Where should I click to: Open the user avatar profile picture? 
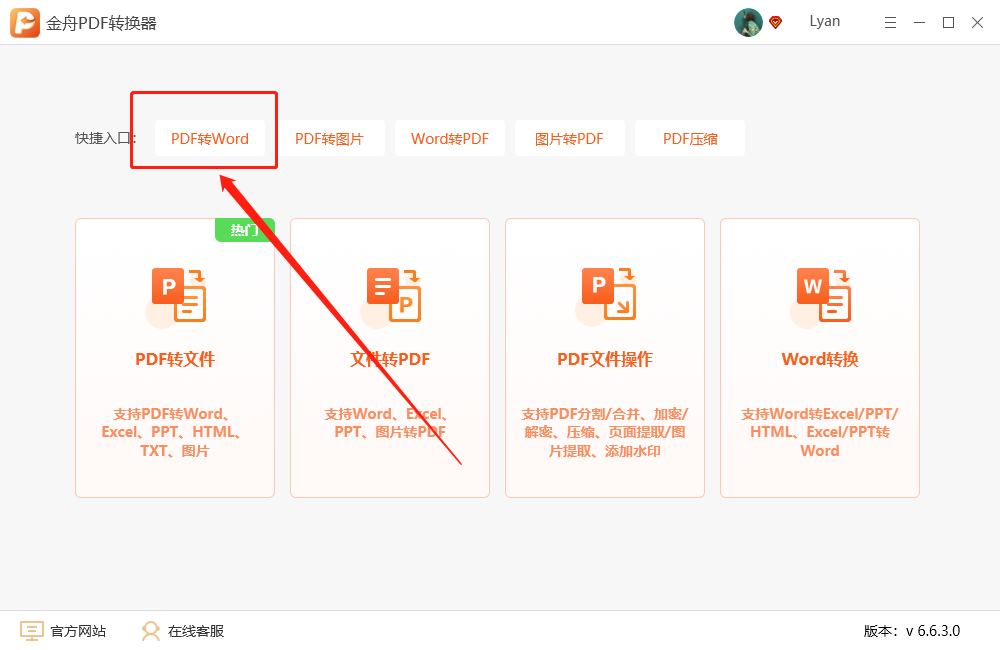748,22
